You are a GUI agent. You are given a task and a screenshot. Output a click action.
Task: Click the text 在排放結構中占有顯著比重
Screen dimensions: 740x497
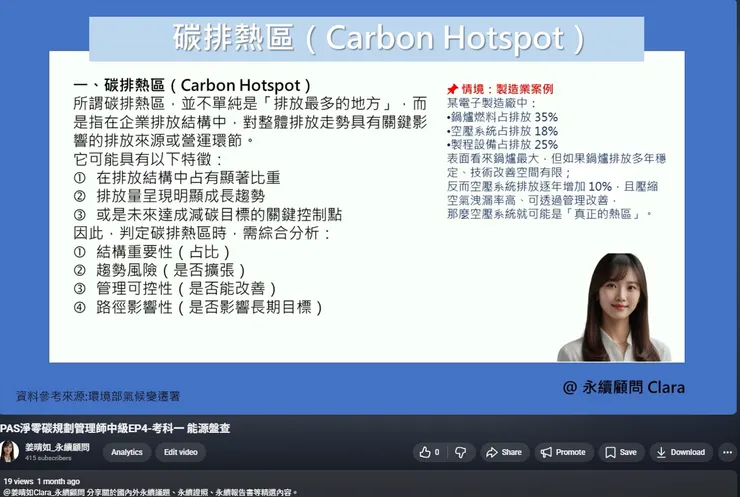[188, 177]
